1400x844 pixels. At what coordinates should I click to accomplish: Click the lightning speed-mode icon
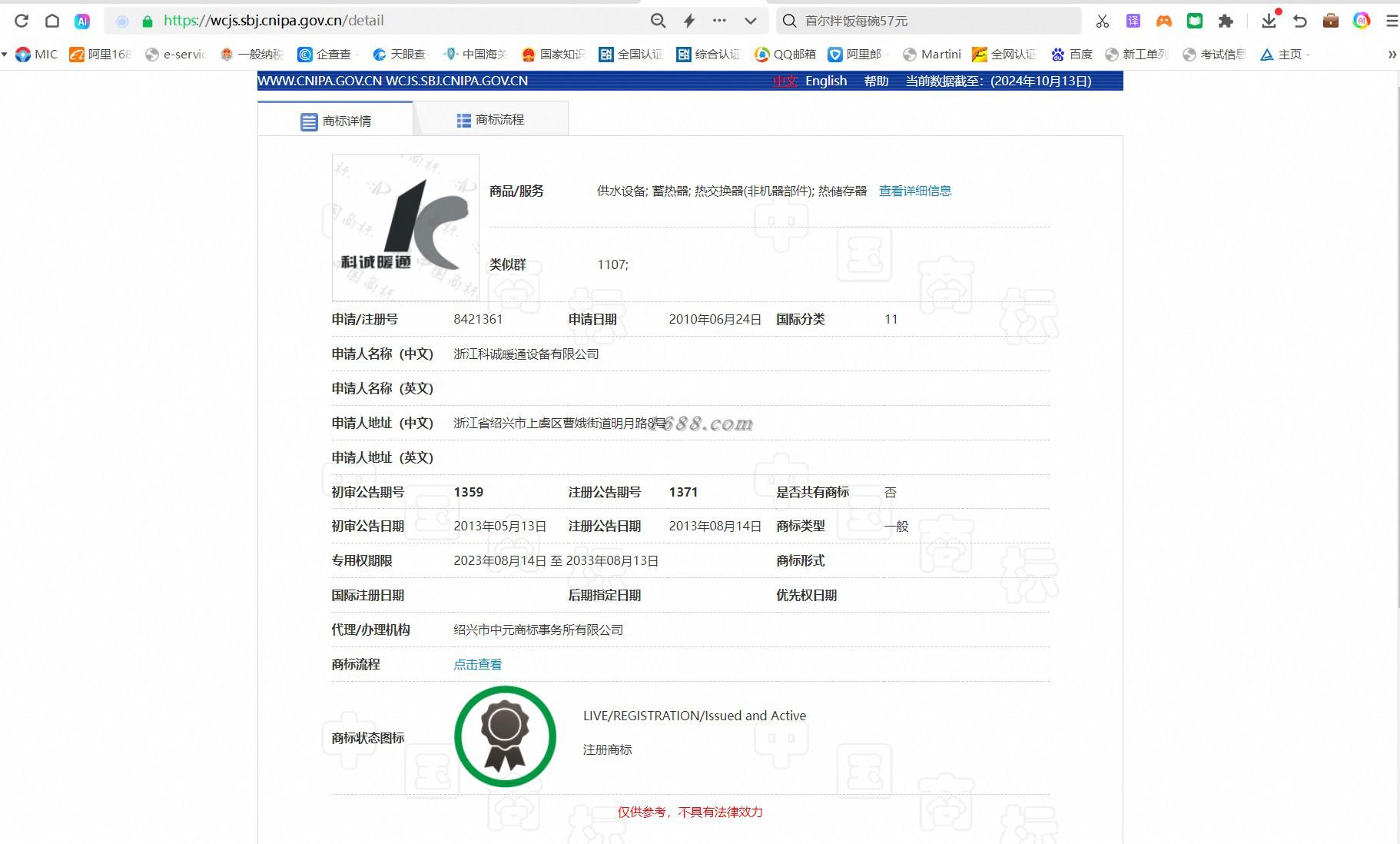688,21
